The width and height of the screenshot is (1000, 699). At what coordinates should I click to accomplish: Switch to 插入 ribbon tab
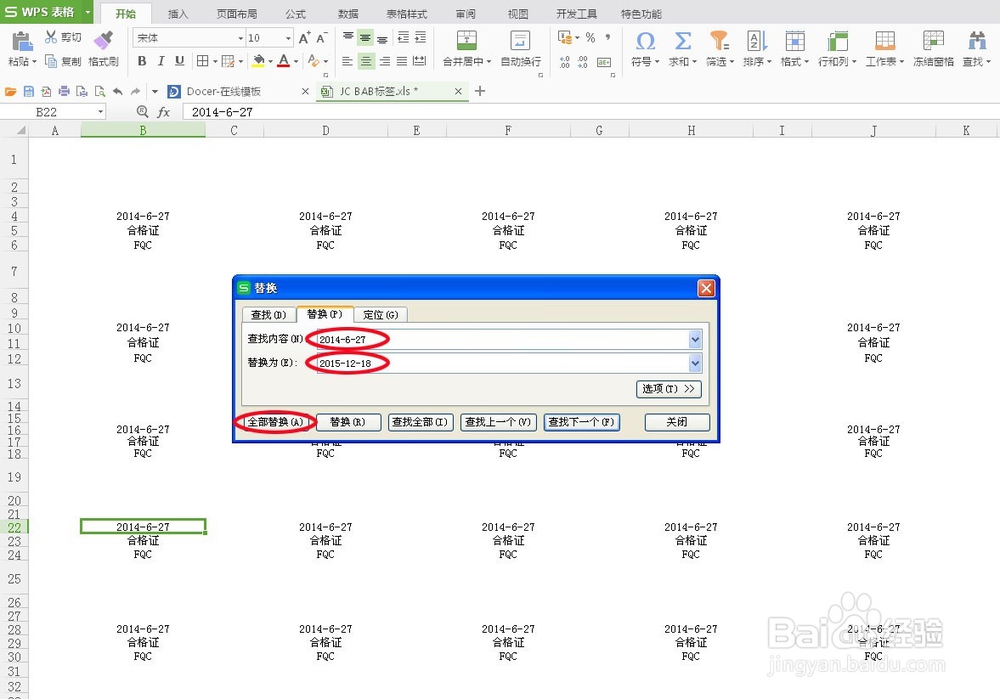click(x=178, y=13)
